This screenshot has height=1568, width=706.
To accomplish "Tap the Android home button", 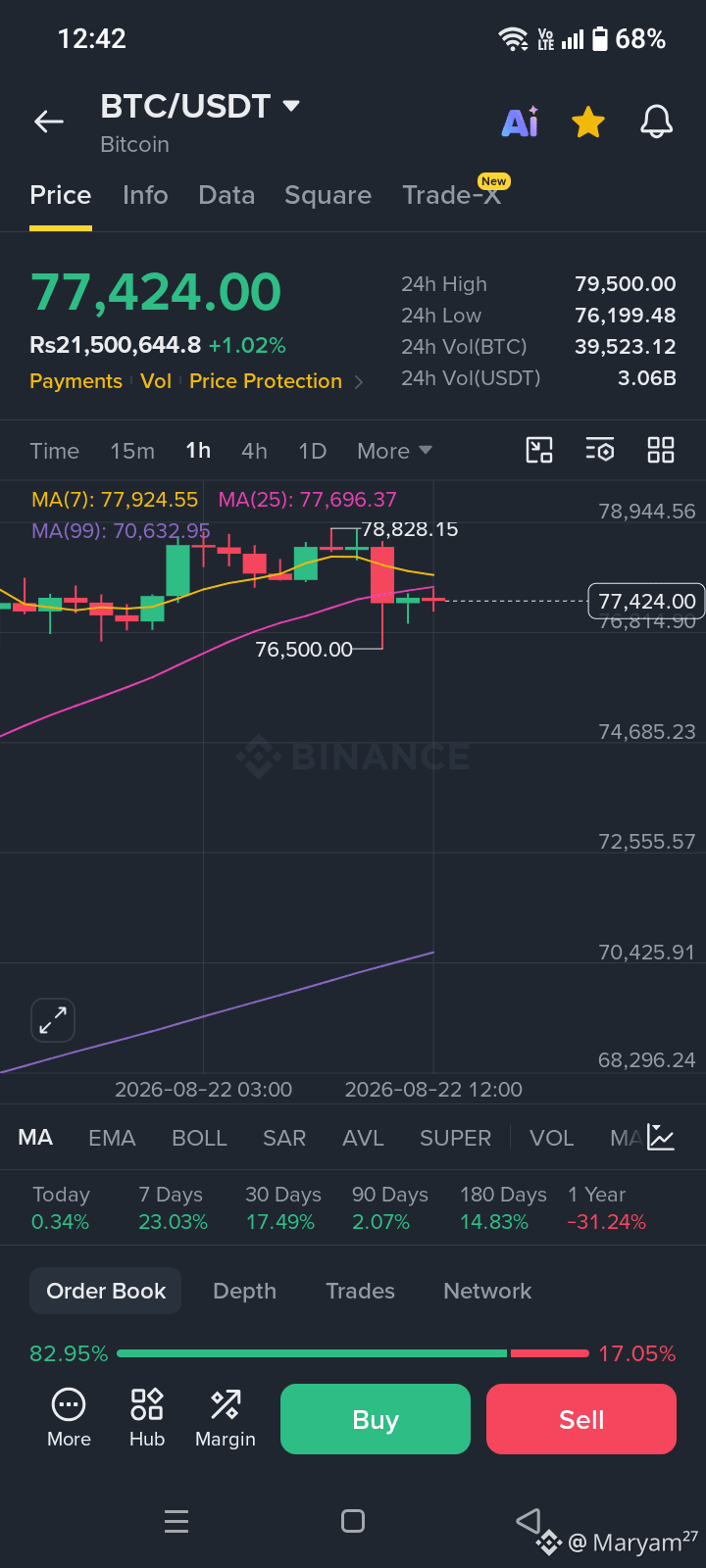I will [x=353, y=1521].
